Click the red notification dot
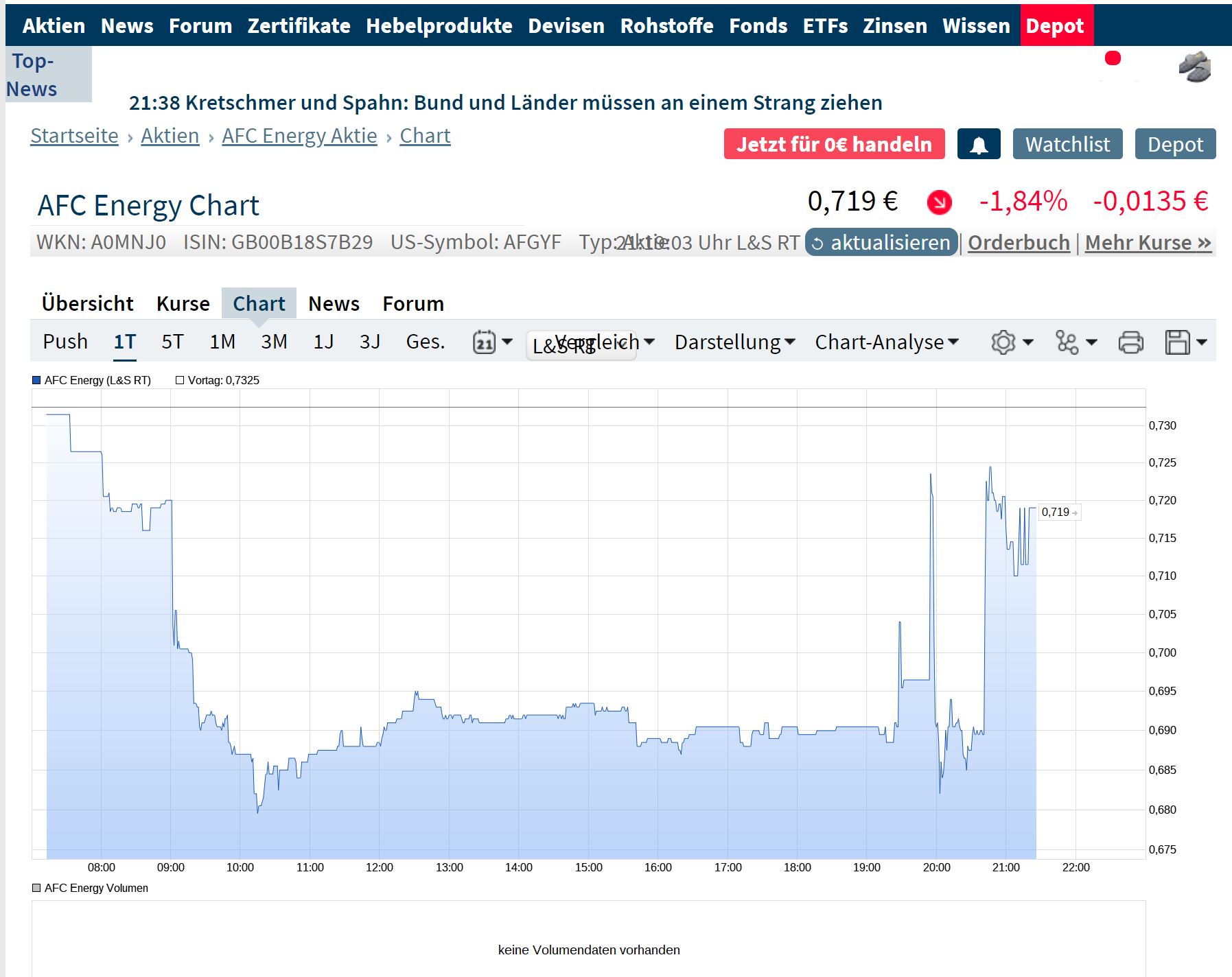1232x977 pixels. click(1113, 58)
